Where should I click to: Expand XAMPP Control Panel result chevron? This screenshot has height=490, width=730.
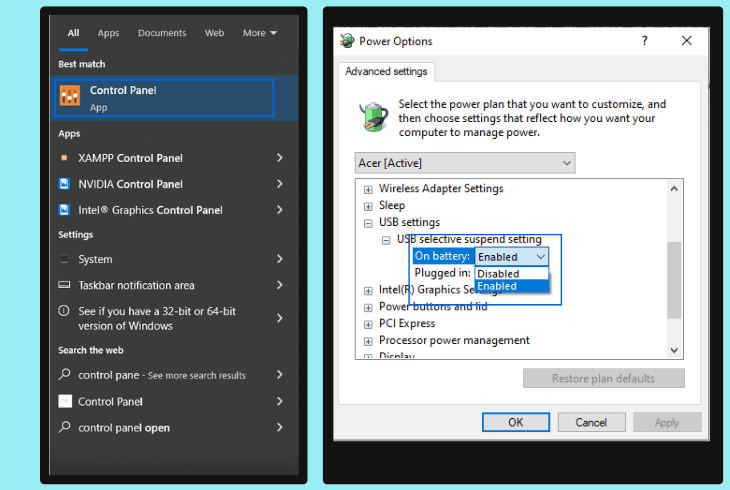point(279,158)
